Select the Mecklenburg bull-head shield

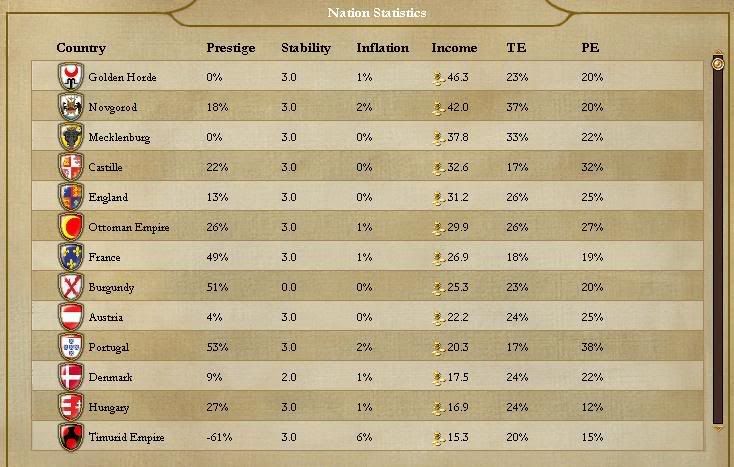click(x=71, y=137)
